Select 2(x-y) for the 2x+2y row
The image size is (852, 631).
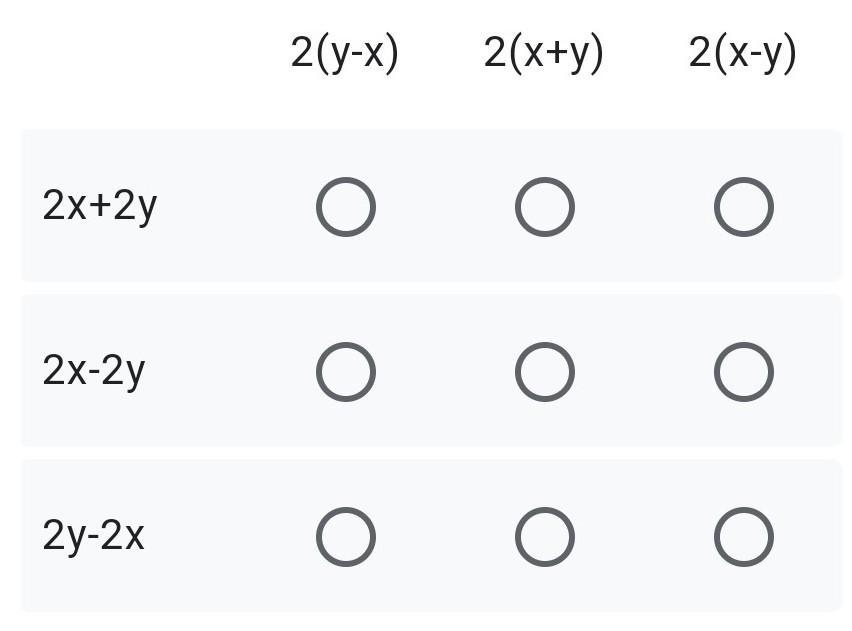[x=743, y=207]
